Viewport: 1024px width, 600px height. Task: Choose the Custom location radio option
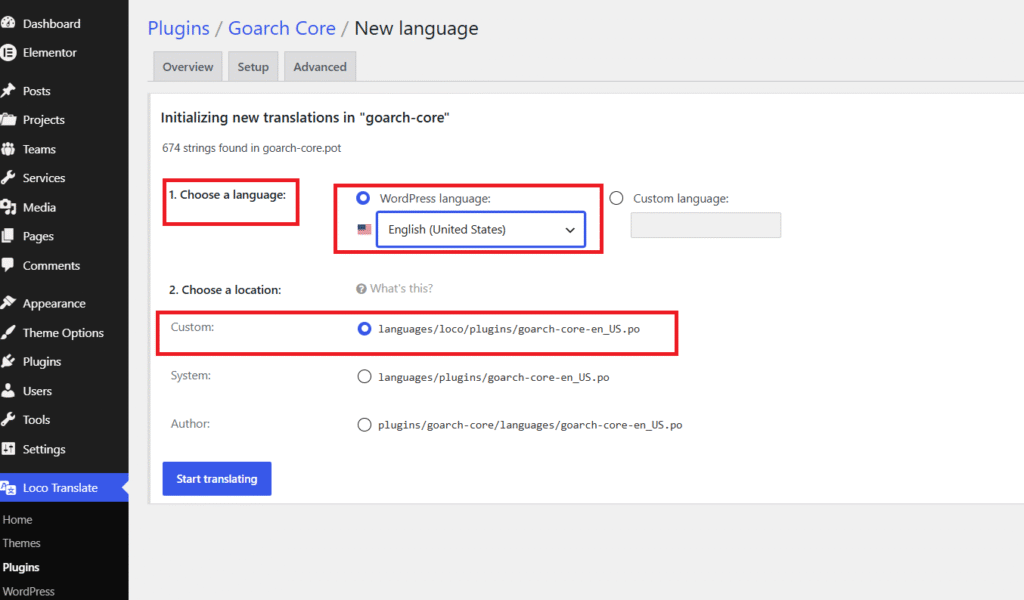tap(364, 328)
